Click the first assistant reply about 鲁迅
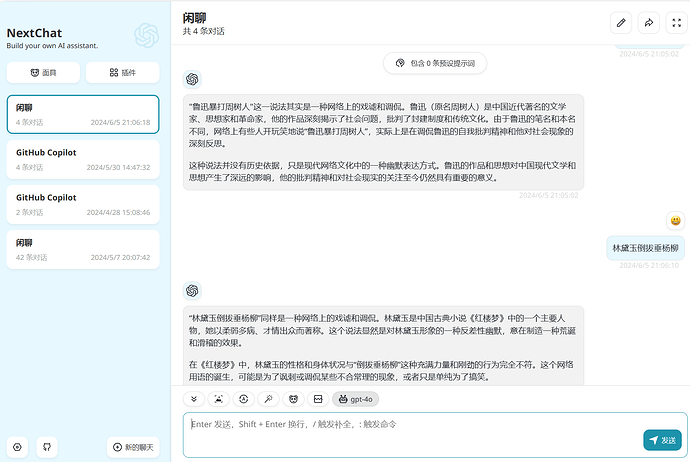Viewport: 690px width, 462px height. [383, 142]
